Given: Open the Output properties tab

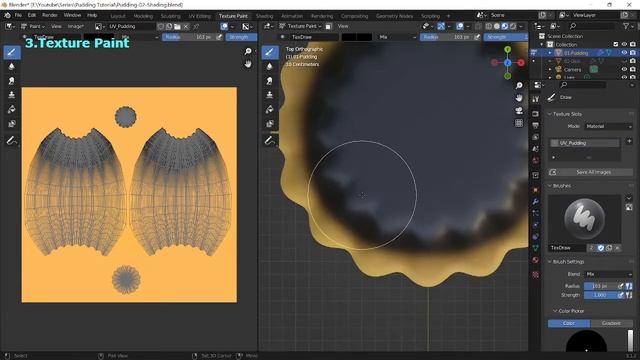Looking at the screenshot, I should click(x=536, y=125).
